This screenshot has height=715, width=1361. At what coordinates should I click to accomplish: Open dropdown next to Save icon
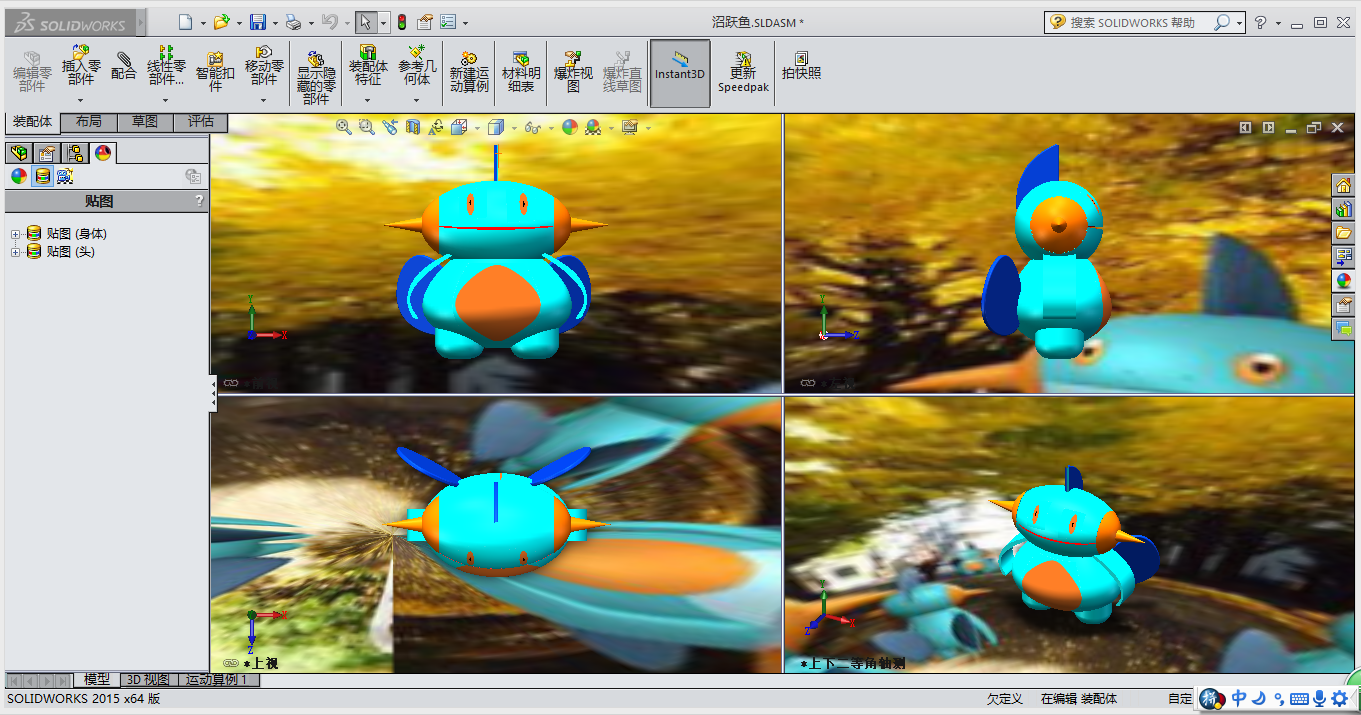tap(274, 23)
